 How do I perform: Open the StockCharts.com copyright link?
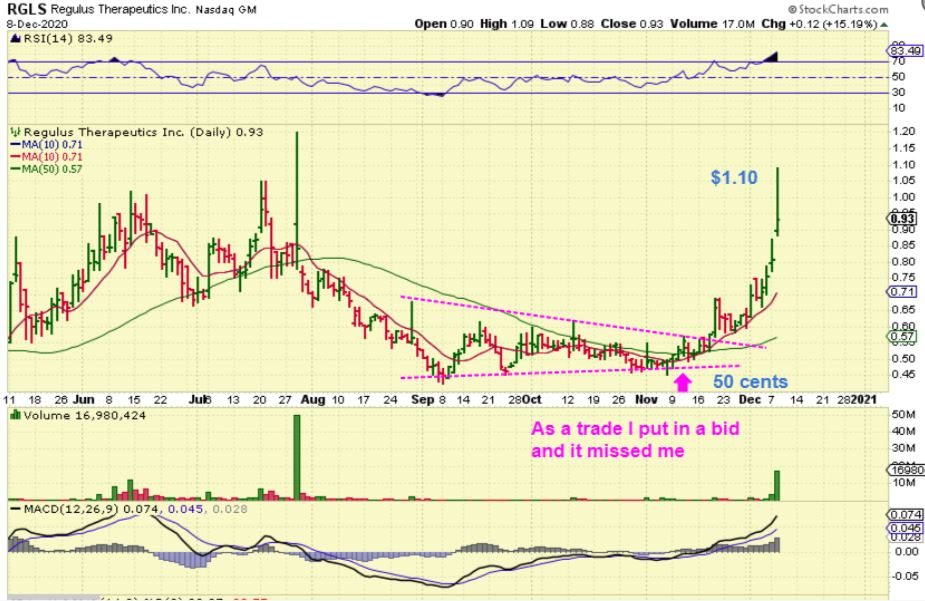point(838,9)
